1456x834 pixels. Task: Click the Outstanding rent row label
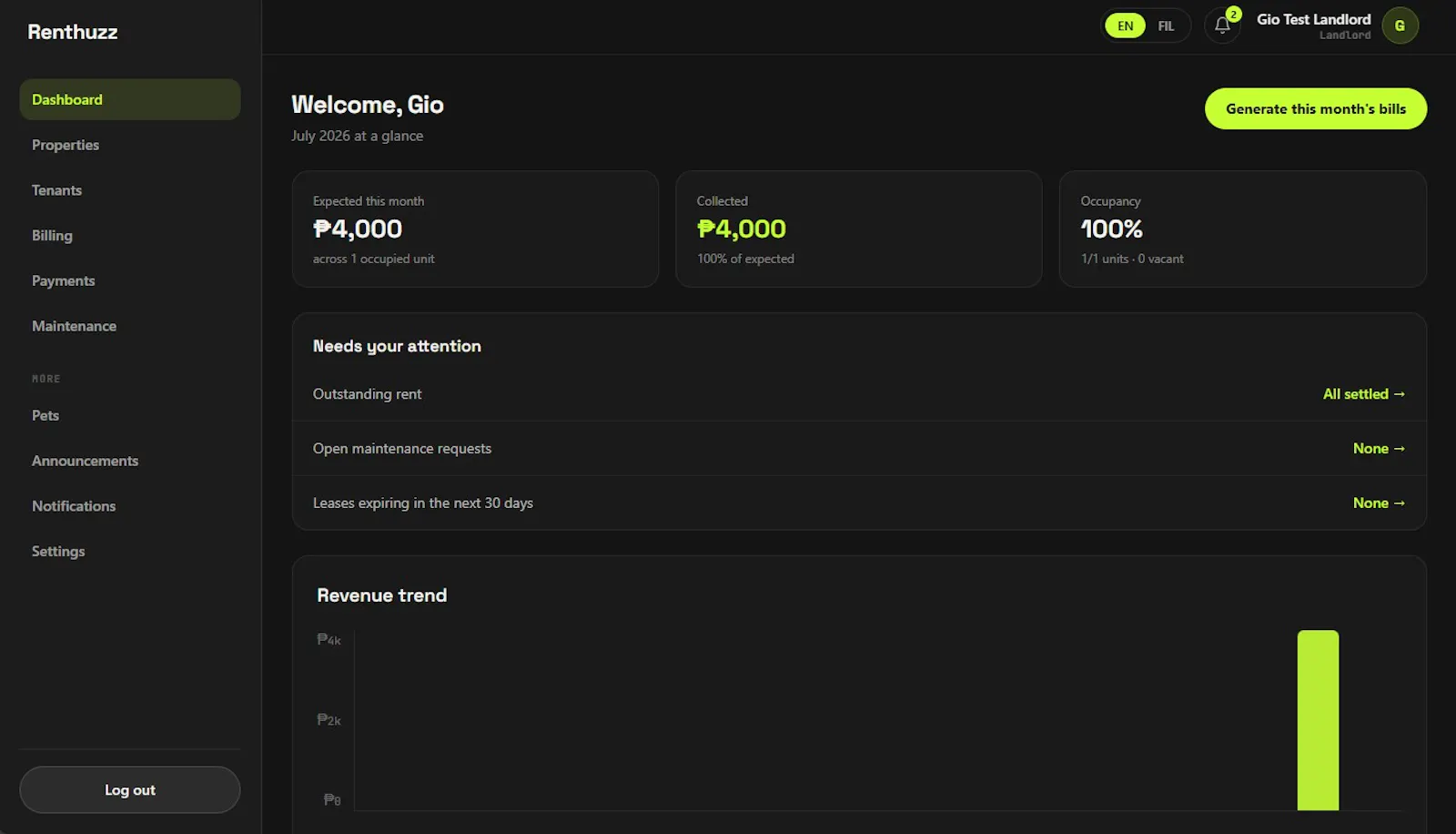(367, 394)
